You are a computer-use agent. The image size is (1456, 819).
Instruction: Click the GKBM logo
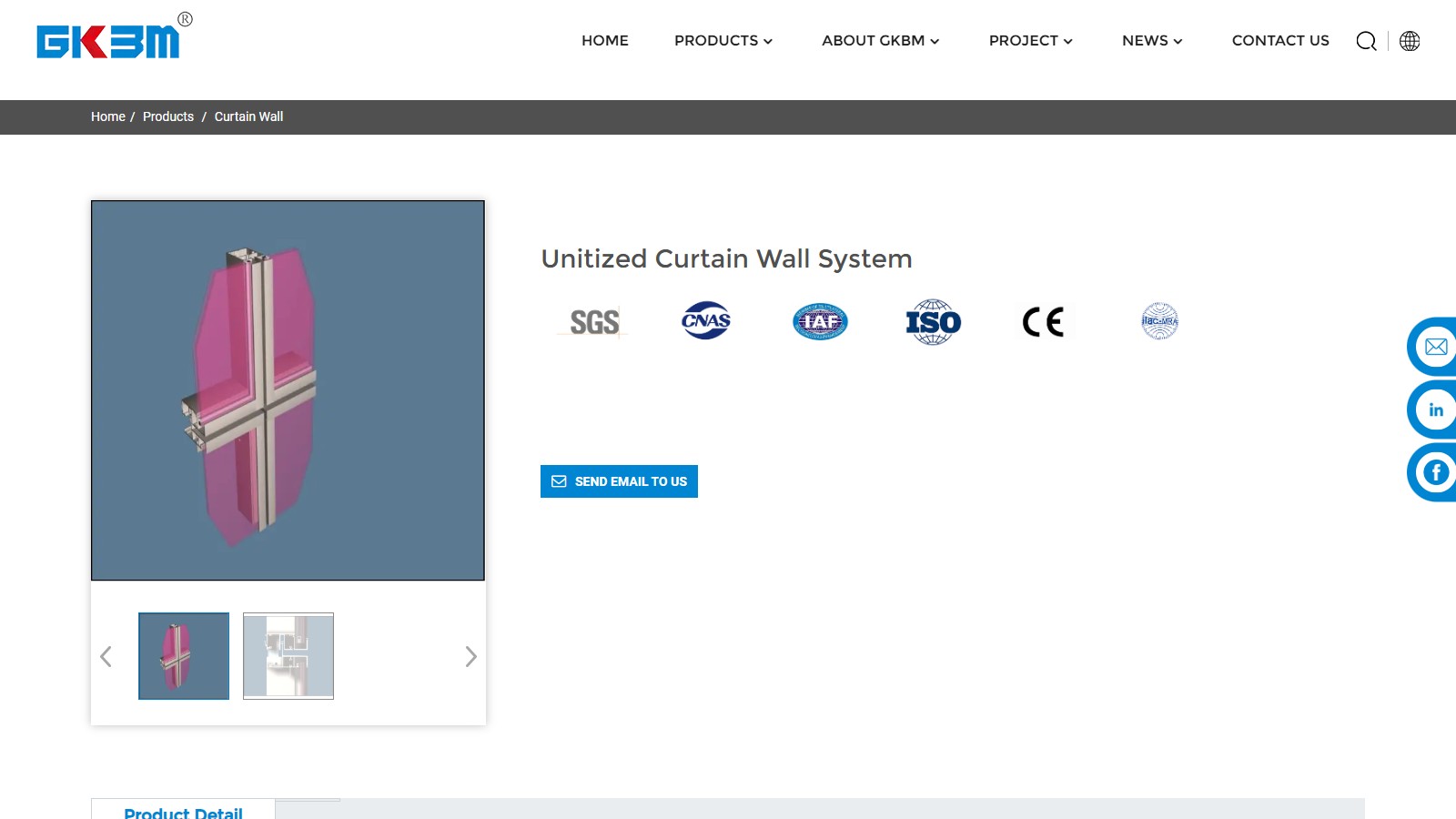point(114,36)
